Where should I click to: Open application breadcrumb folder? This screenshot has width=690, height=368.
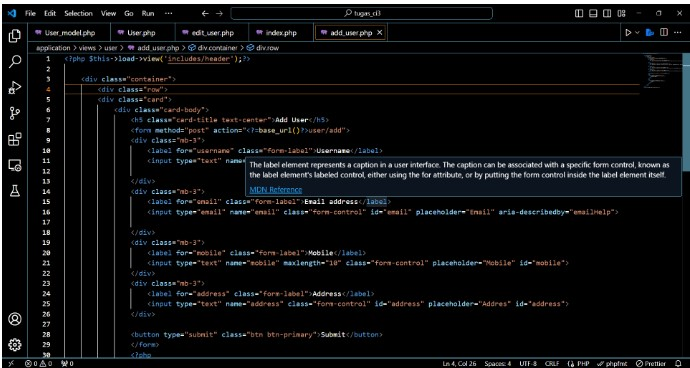point(53,48)
